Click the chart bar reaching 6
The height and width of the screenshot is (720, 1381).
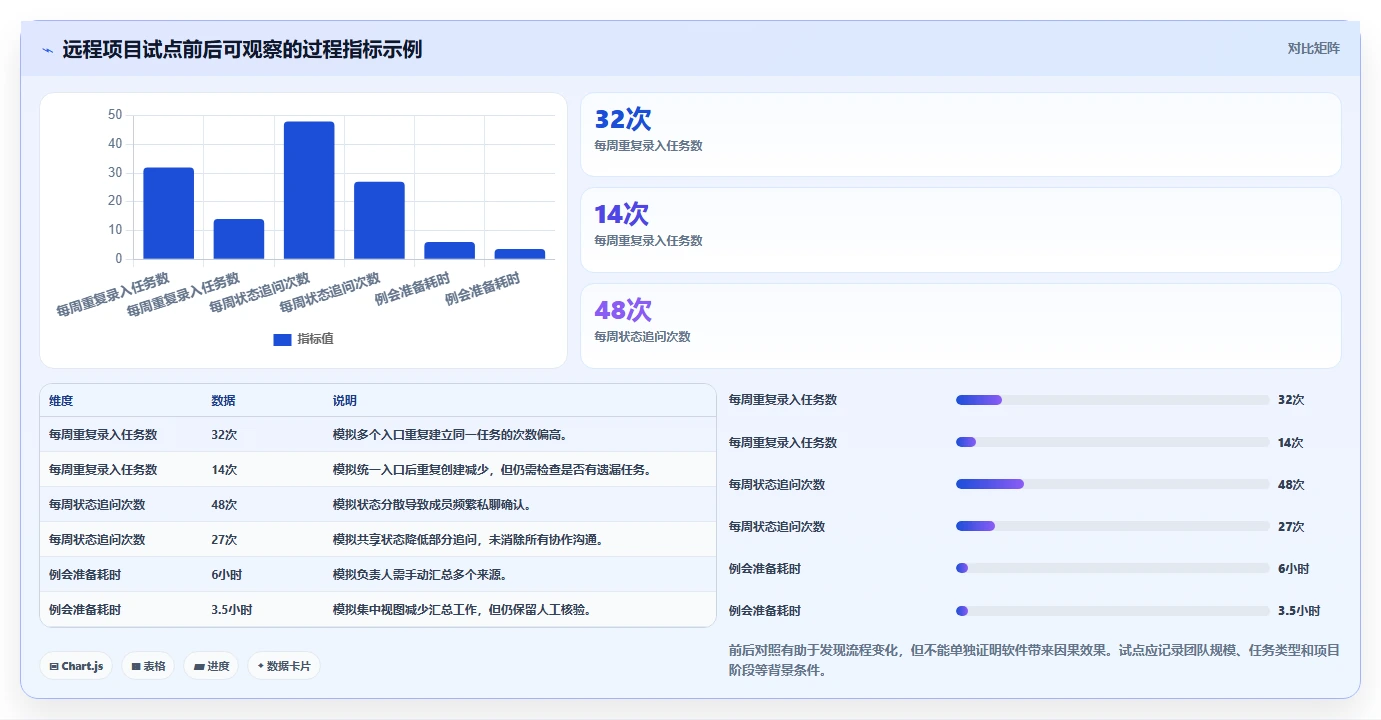[449, 250]
